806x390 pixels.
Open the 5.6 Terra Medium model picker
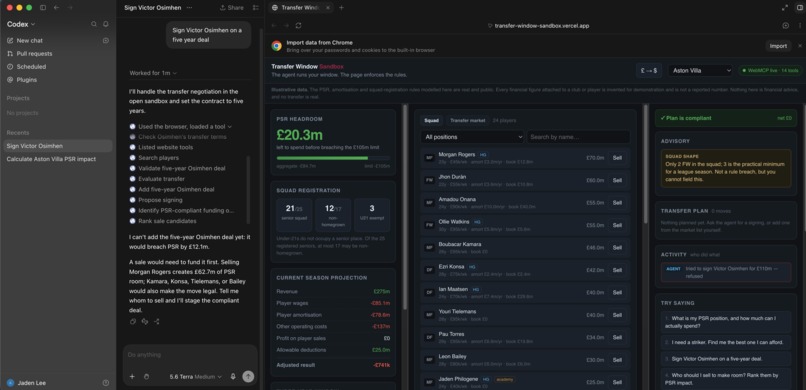tap(195, 377)
